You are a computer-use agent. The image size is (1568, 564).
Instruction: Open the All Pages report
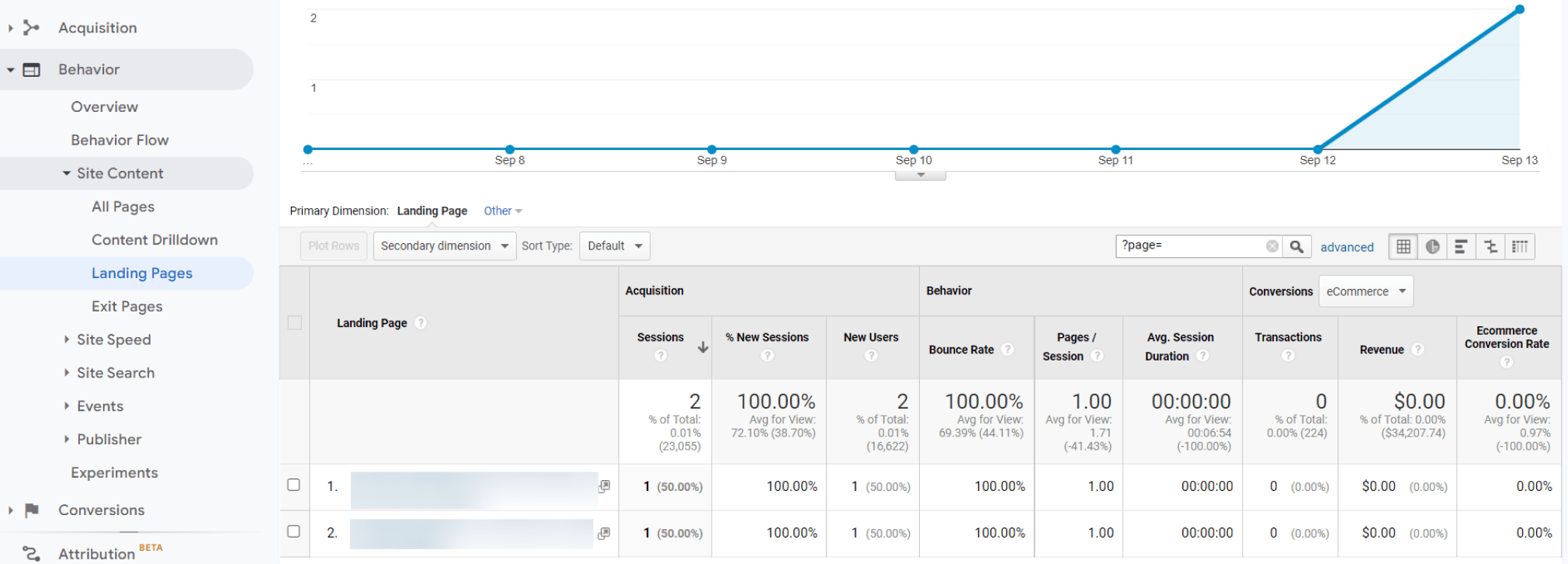click(x=123, y=207)
